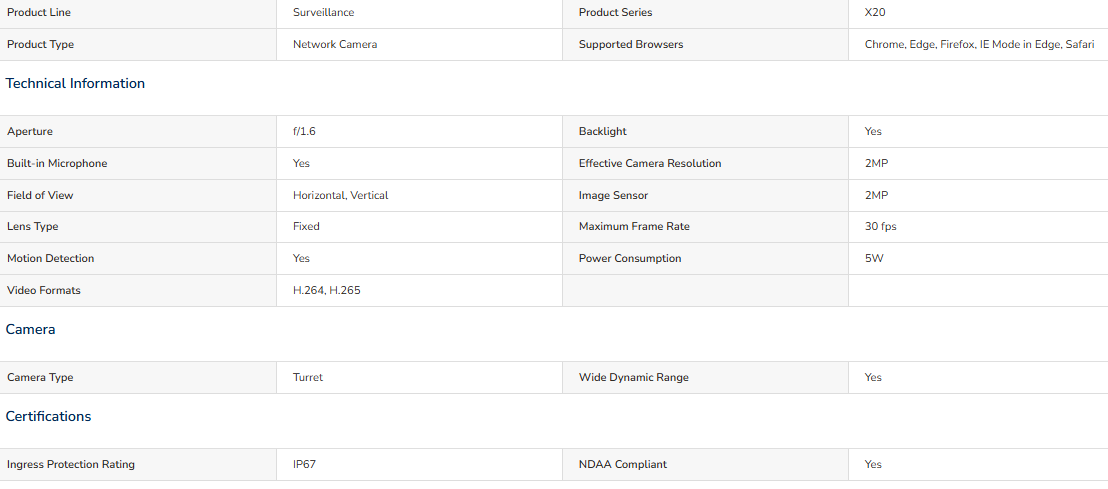Select the Built-in Microphone label
Image resolution: width=1108 pixels, height=489 pixels.
57,163
